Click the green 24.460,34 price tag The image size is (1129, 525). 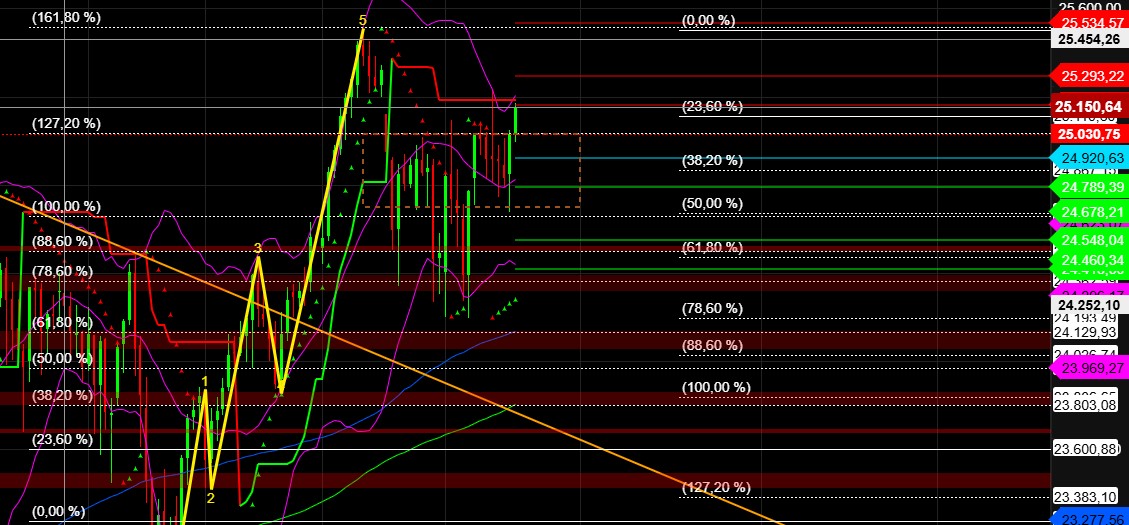[x=1090, y=259]
